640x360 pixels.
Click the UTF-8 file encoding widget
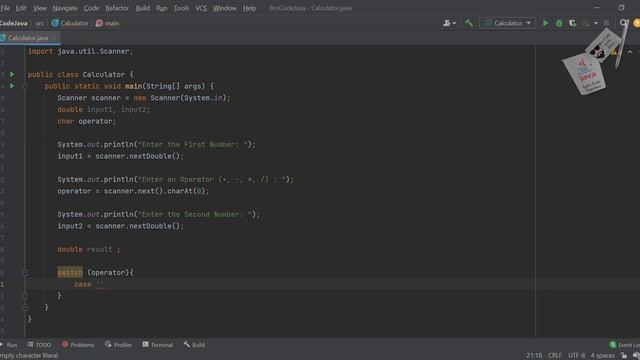576,356
